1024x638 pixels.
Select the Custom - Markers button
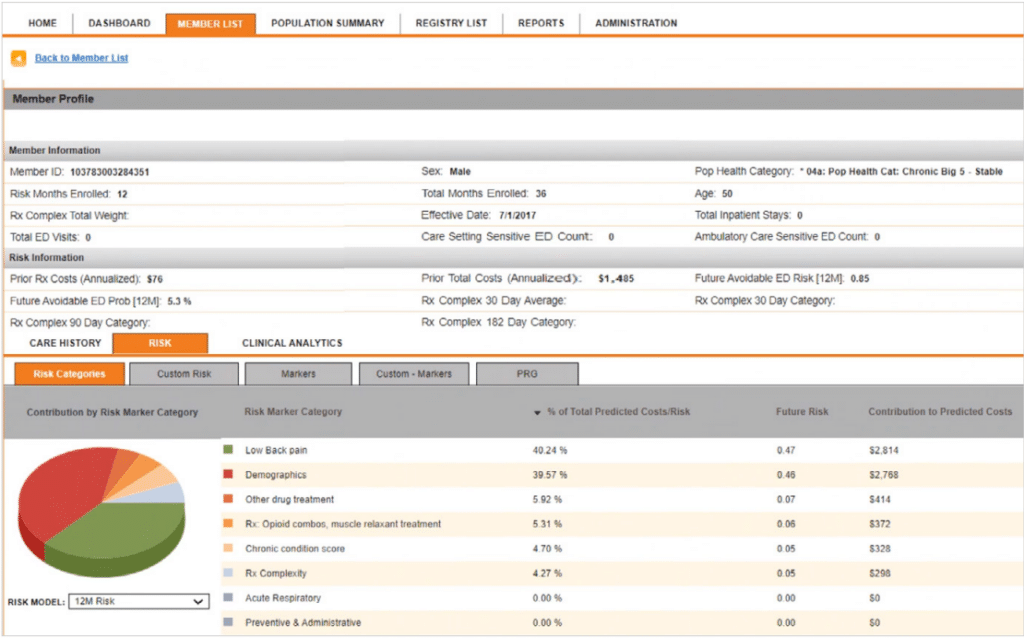pos(414,374)
